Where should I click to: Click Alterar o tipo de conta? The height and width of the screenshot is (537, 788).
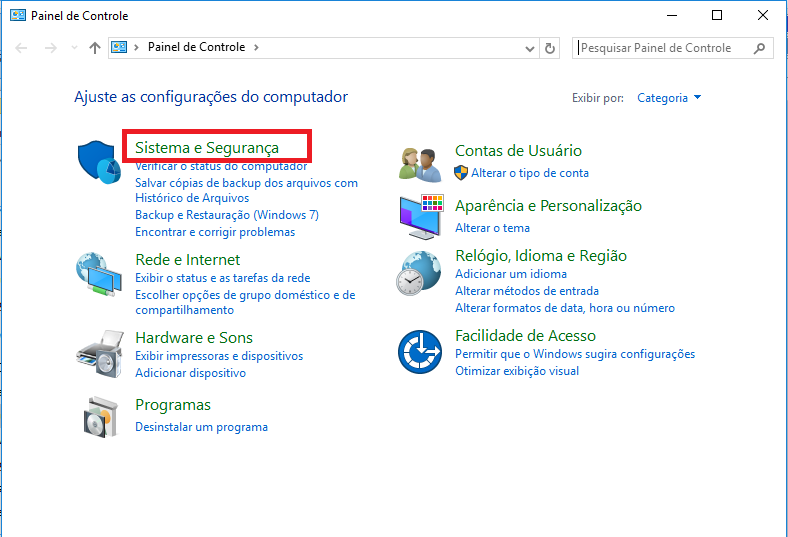click(530, 173)
